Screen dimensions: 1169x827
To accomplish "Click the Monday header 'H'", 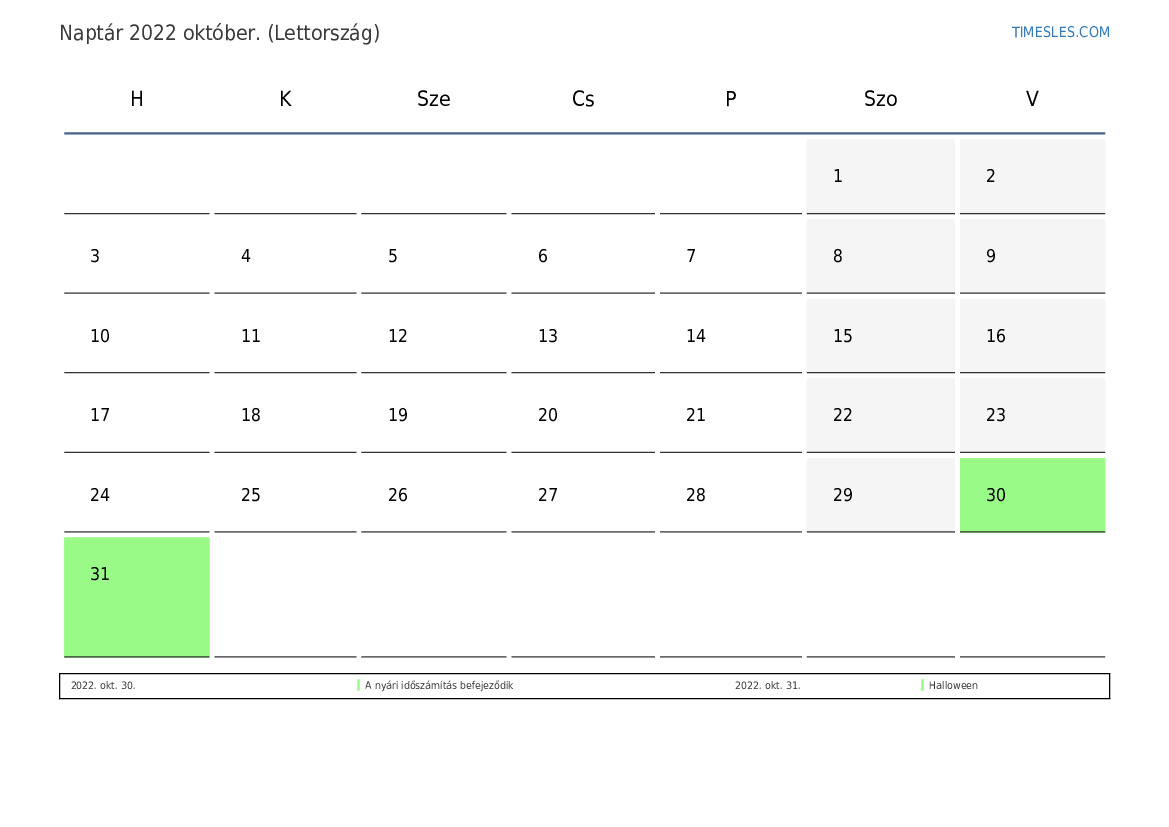I will tap(137, 99).
